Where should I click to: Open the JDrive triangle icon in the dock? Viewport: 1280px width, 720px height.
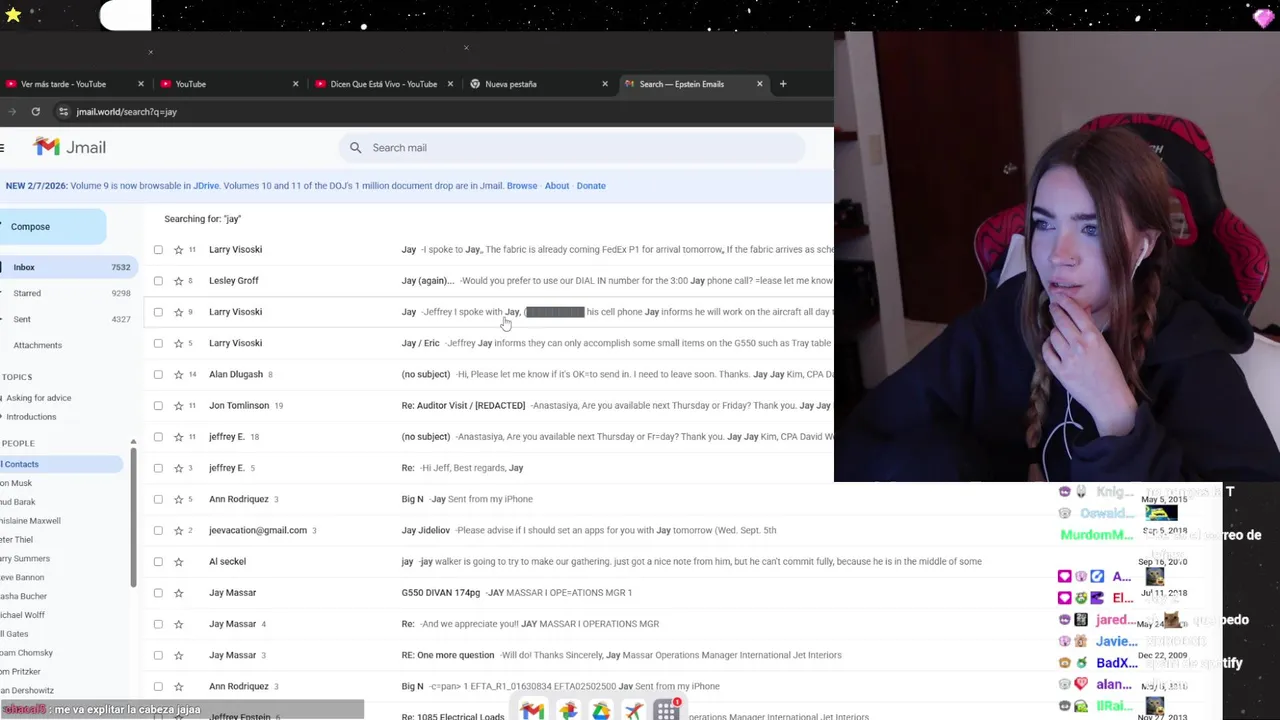tap(601, 710)
